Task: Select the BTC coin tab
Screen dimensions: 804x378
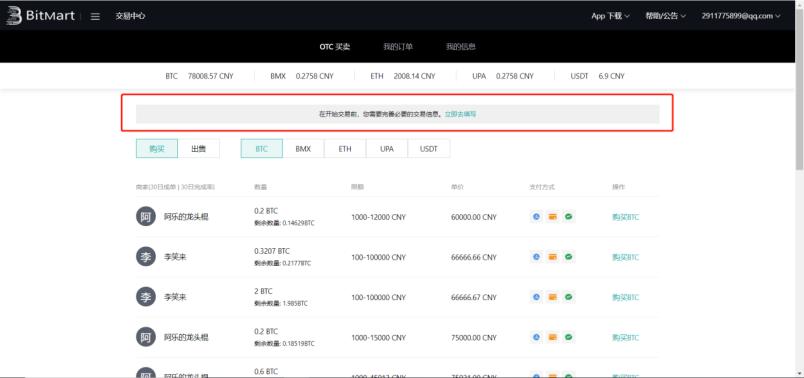Action: point(262,149)
